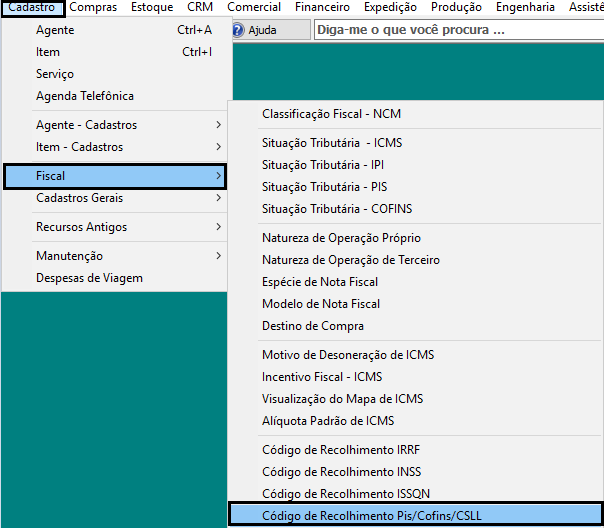Select Item entry with Ctrl+I shortcut
The width and height of the screenshot is (605, 528).
click(x=117, y=52)
